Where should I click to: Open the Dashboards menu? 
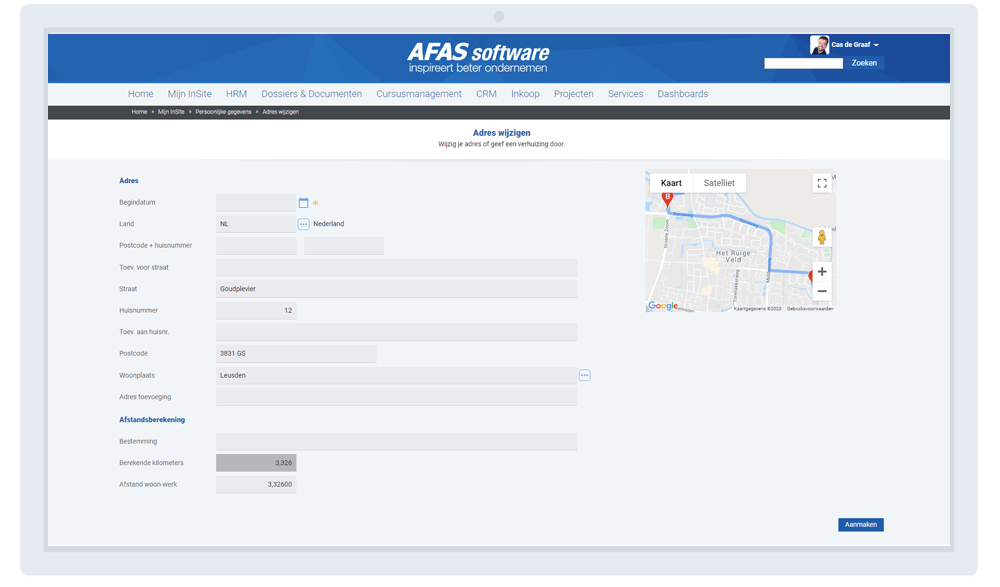[682, 94]
